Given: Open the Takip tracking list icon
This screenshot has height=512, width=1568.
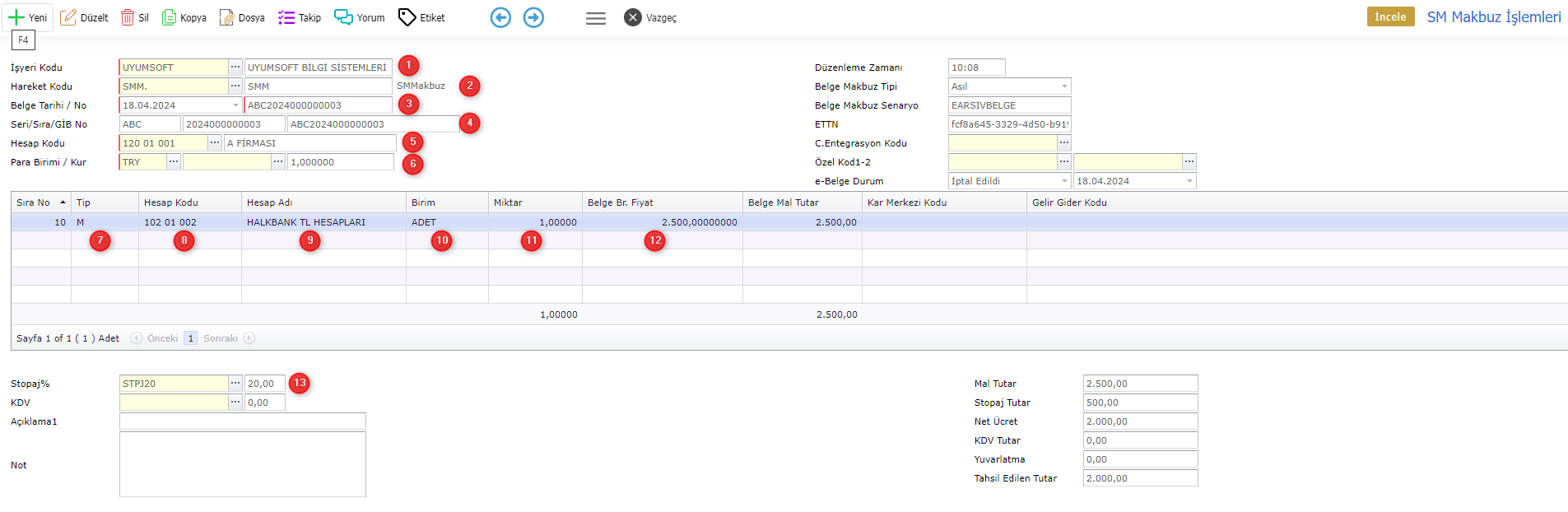Looking at the screenshot, I should pos(286,17).
